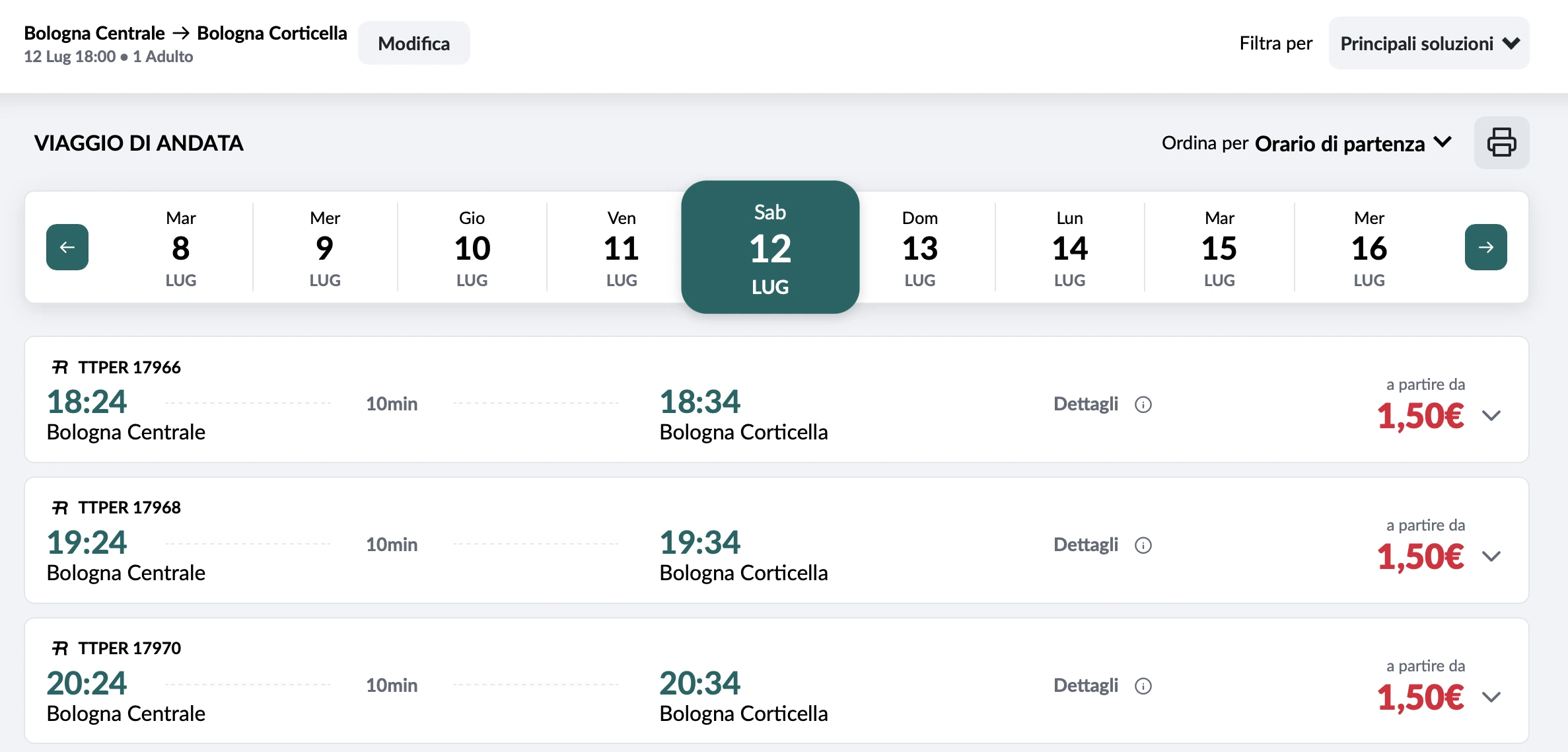Image resolution: width=1568 pixels, height=752 pixels.
Task: Open Dettagli link for TTPER 17968
Action: pyautogui.click(x=1085, y=545)
